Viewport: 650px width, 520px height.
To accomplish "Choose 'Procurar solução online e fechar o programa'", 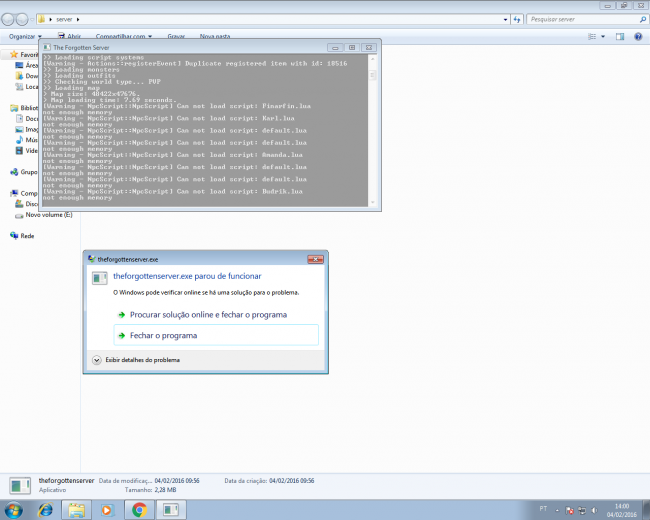I will pyautogui.click(x=209, y=315).
